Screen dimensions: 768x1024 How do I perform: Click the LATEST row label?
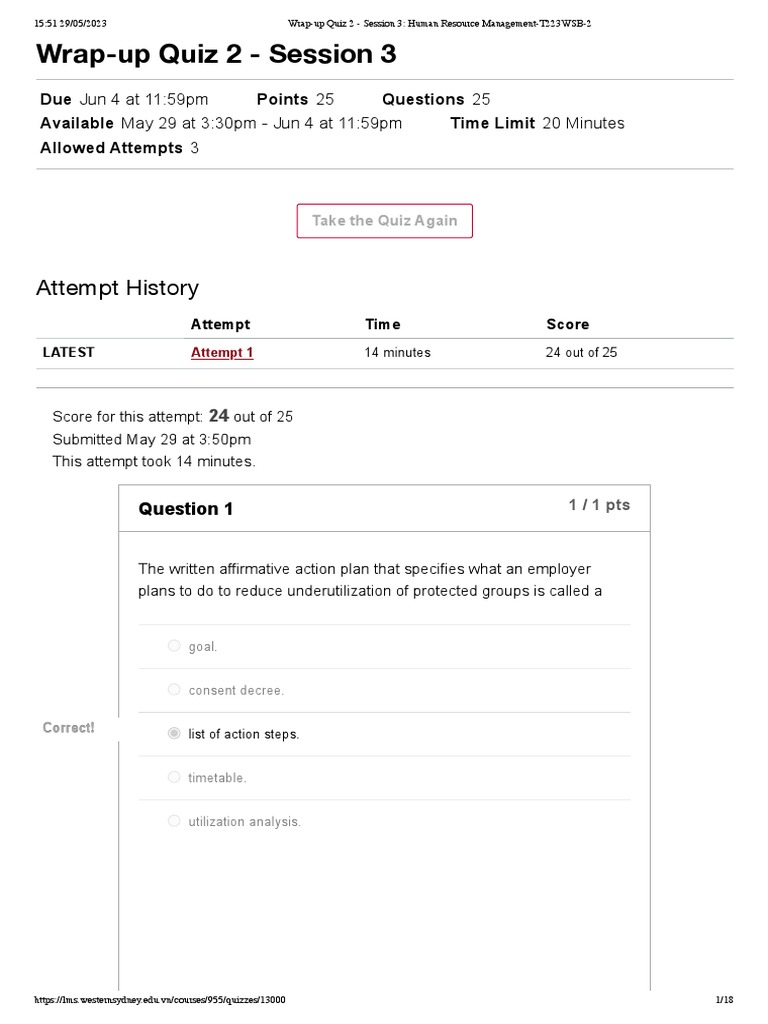69,352
